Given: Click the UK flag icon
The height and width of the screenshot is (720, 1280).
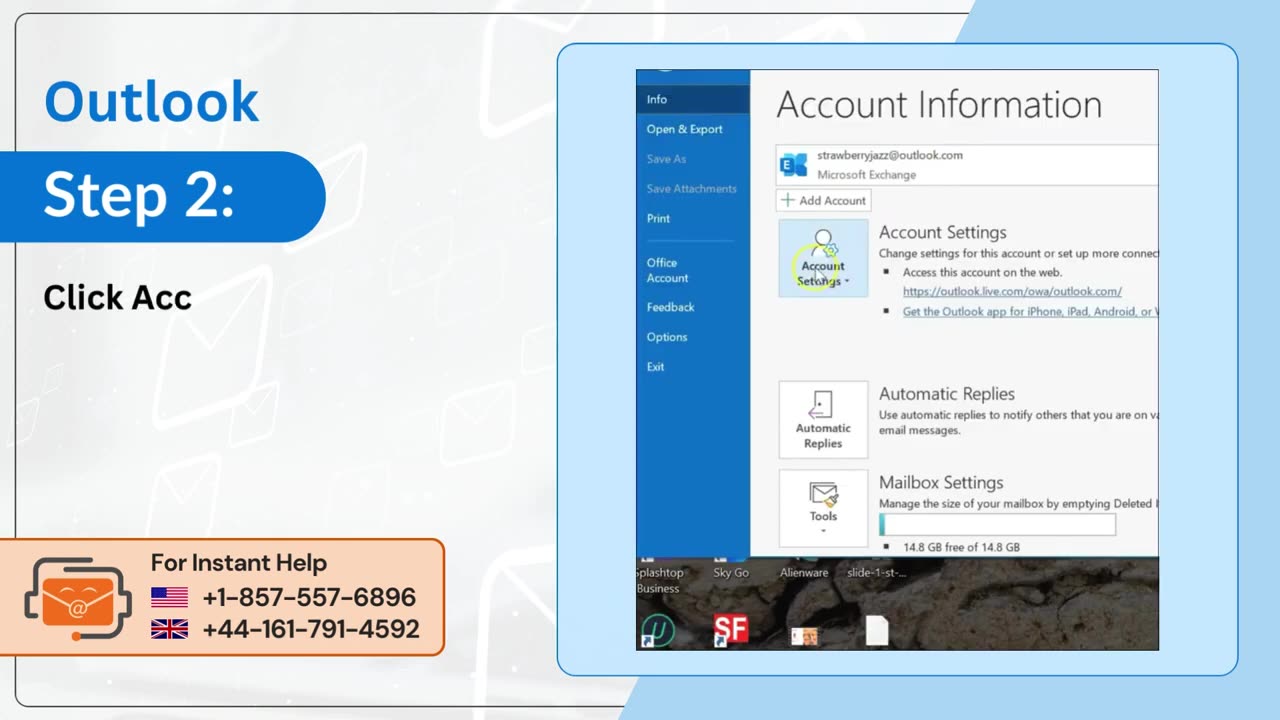Looking at the screenshot, I should click(x=169, y=630).
